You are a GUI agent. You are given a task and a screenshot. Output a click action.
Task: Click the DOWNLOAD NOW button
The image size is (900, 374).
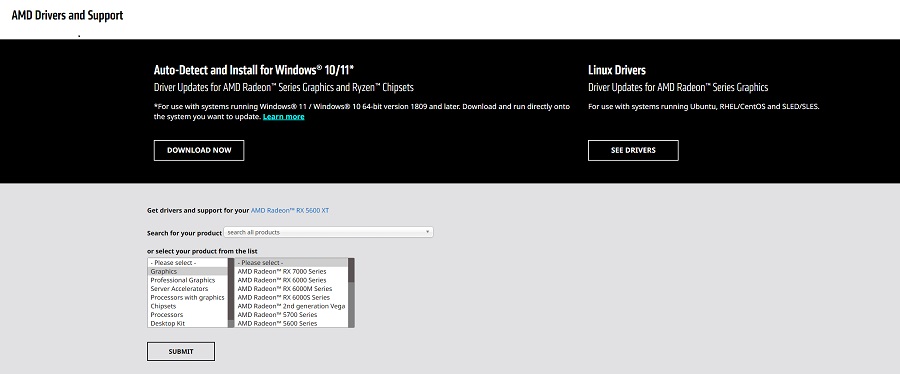(199, 150)
